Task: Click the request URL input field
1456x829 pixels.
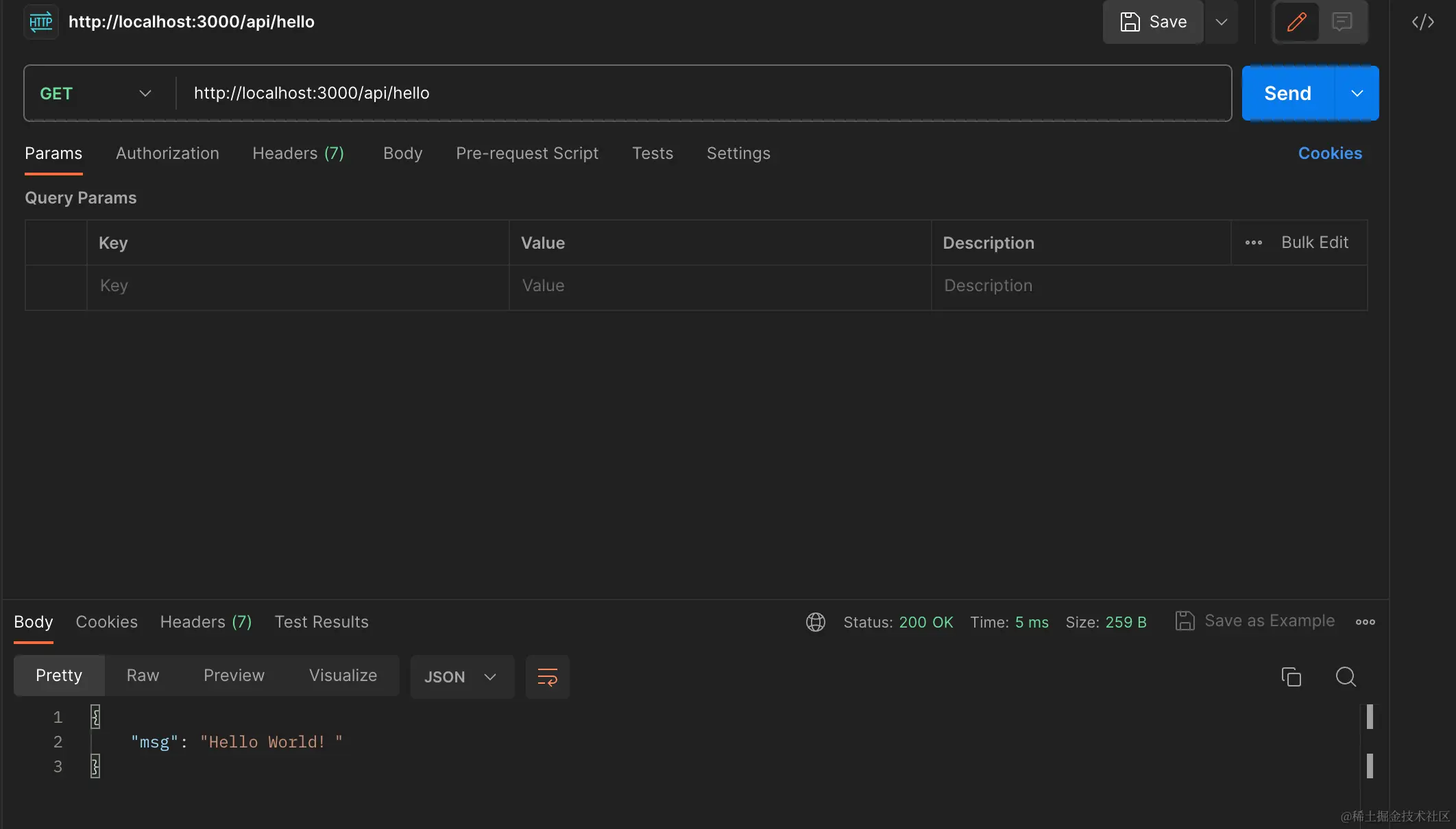Action: point(699,93)
